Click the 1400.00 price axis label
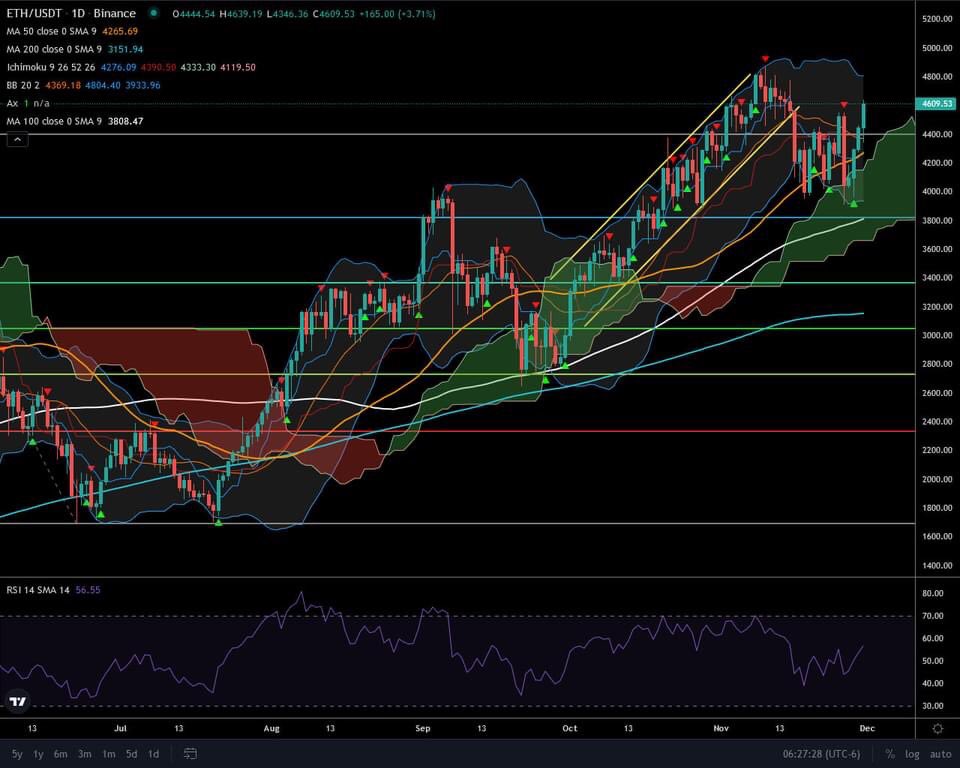 click(x=937, y=565)
